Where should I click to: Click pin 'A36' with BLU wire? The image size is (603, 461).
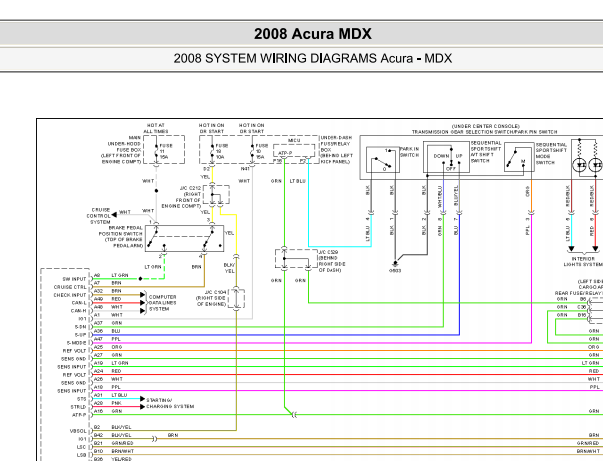[x=98, y=331]
